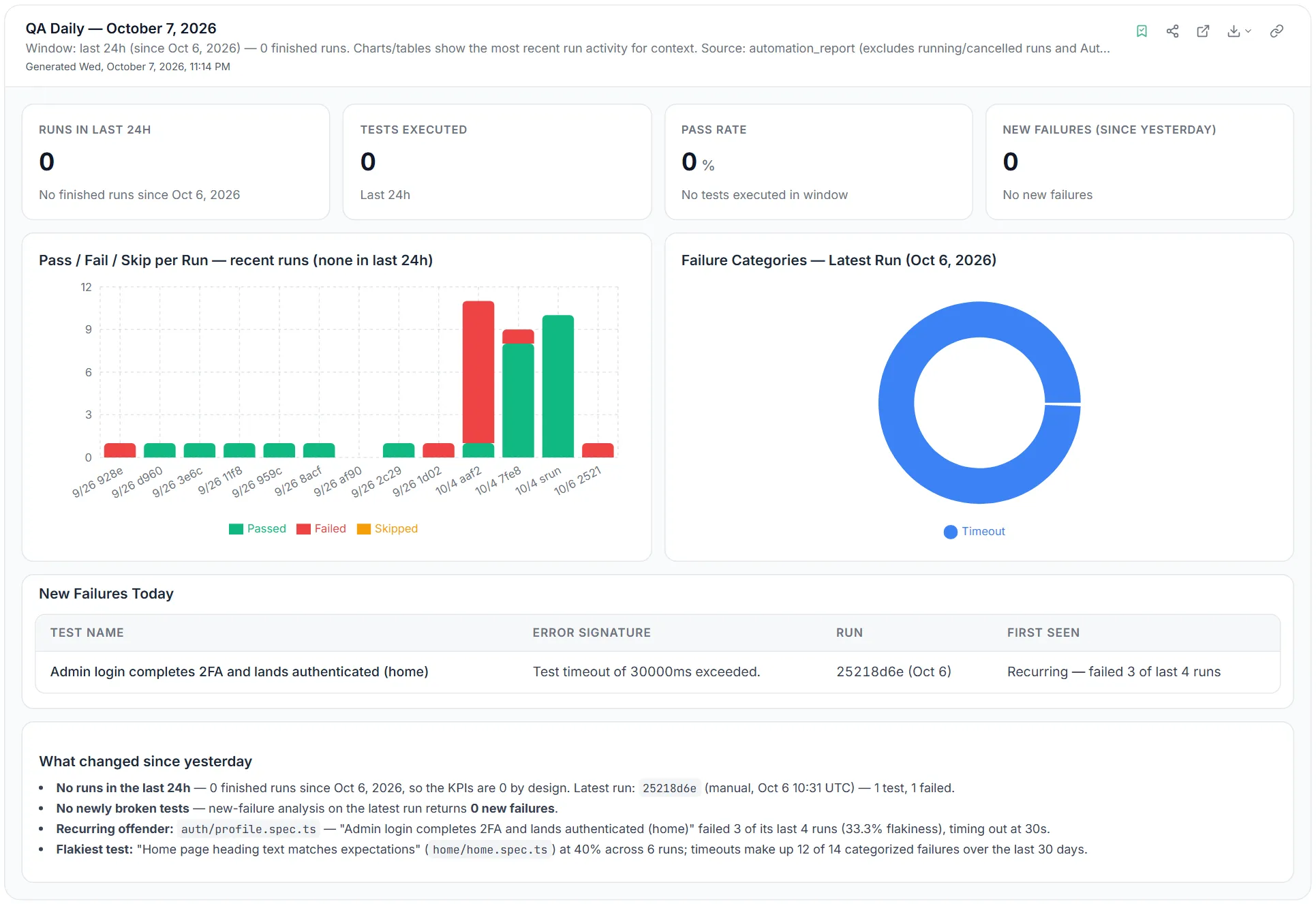This screenshot has width=1316, height=904.
Task: Click the 'home/home.spec.ts' code tag
Action: 490,849
